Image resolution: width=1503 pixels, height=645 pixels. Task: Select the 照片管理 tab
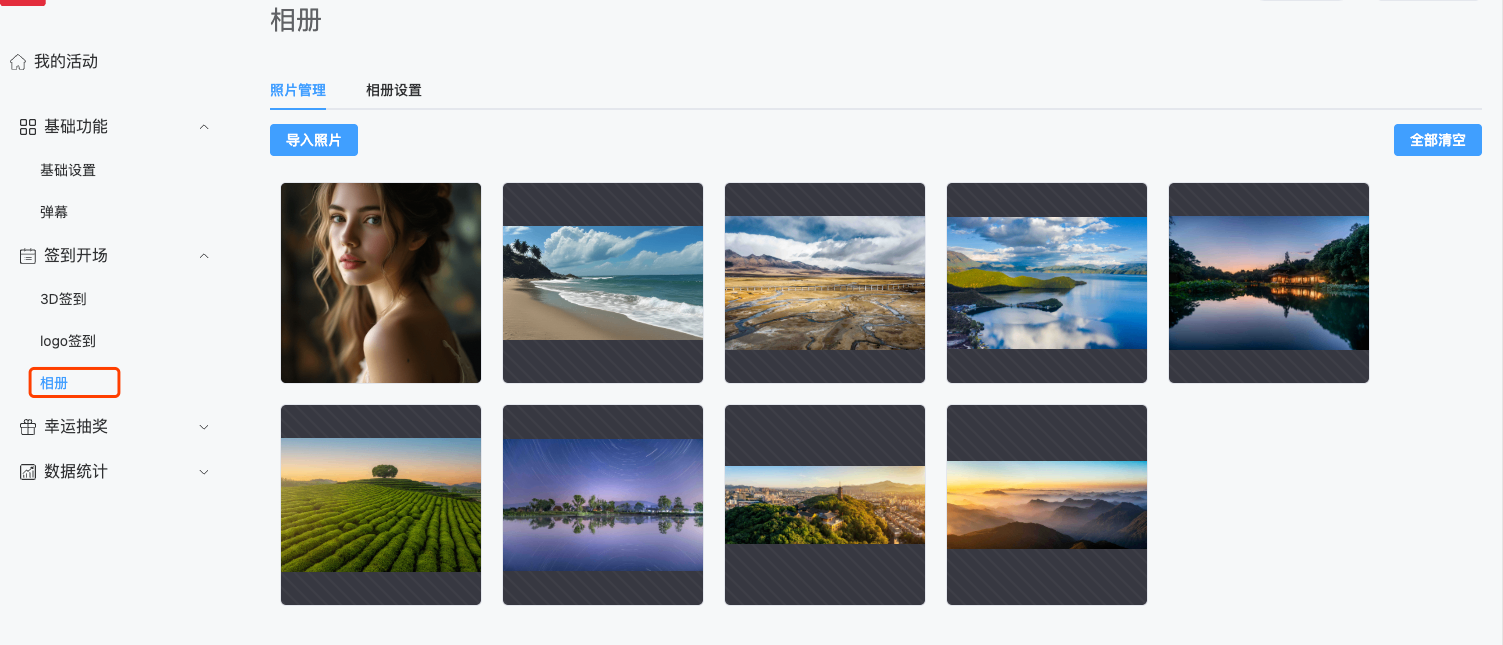(298, 90)
